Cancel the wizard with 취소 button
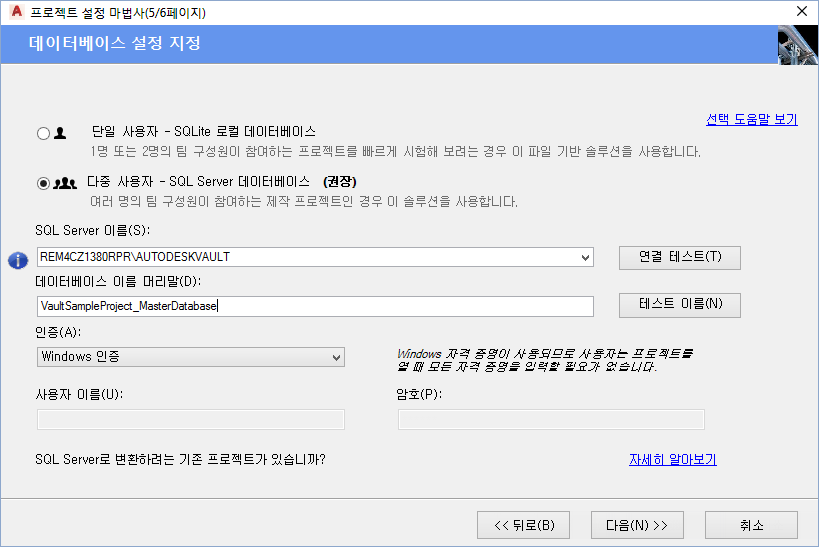The image size is (819, 547). (x=751, y=525)
